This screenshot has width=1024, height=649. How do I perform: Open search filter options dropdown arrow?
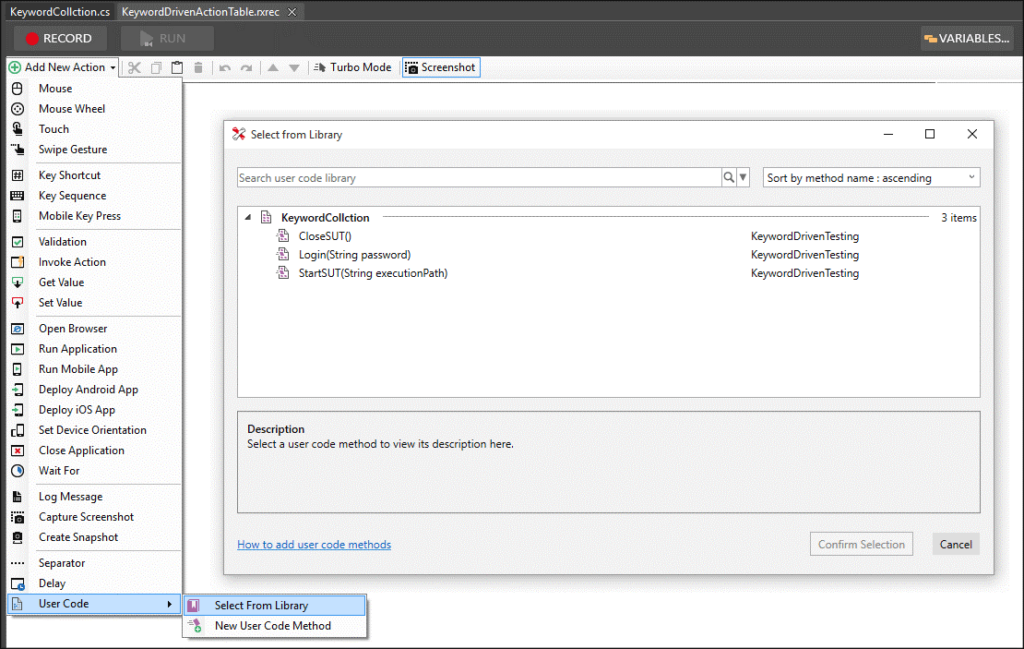(743, 178)
